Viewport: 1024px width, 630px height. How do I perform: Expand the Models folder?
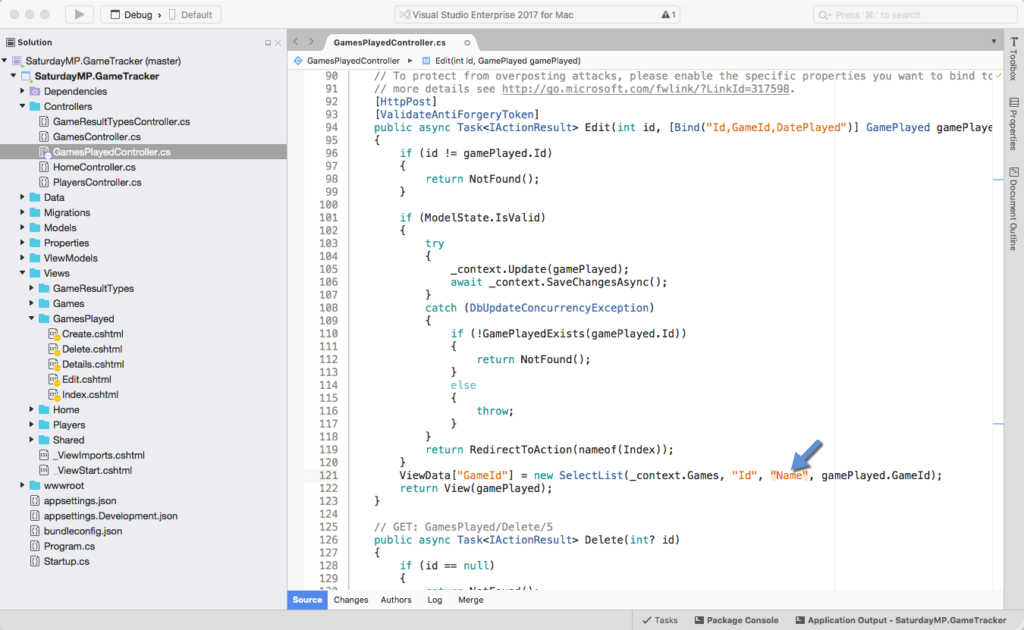22,227
